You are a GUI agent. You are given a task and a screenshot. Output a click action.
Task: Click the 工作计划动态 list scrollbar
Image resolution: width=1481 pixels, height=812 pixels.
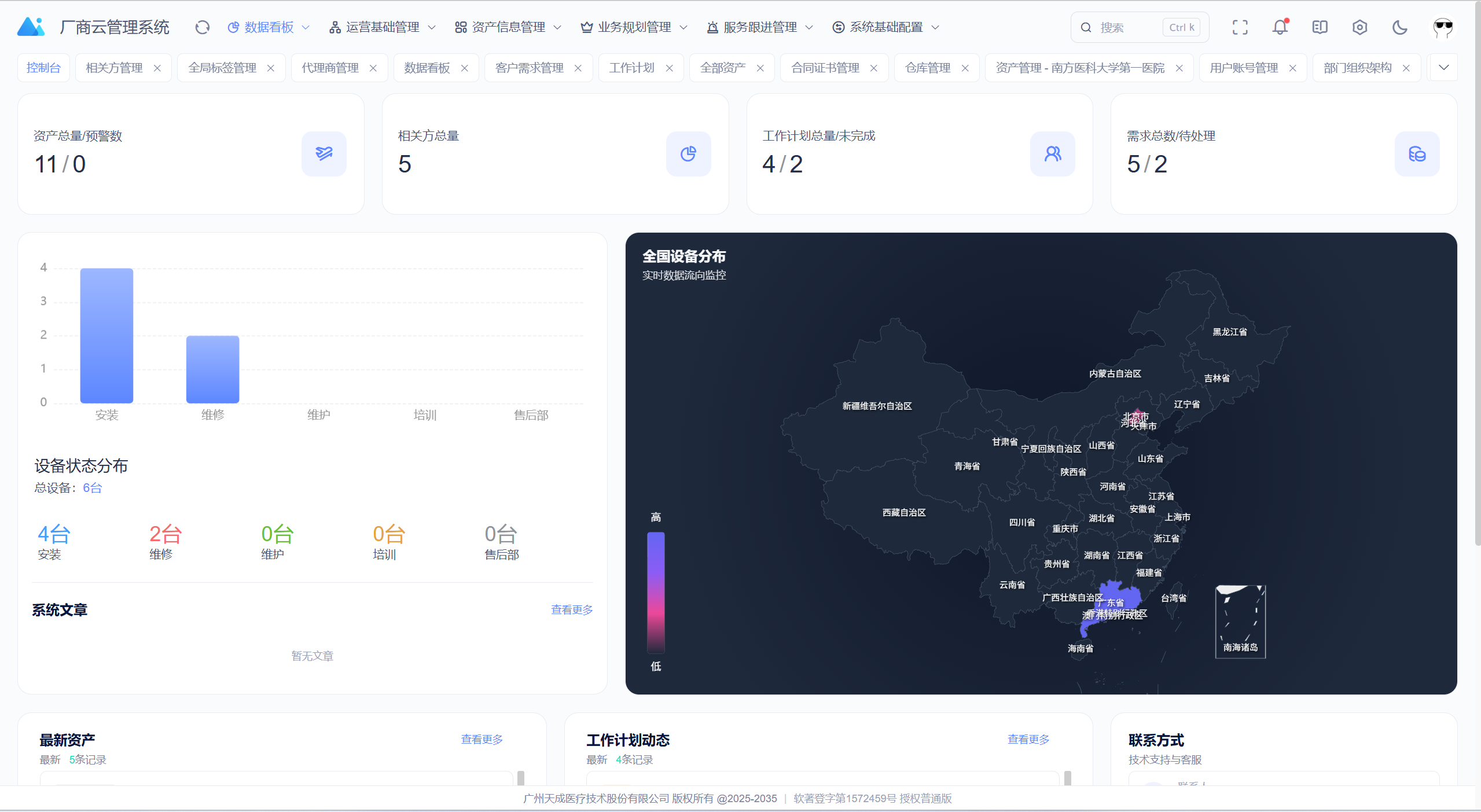pos(1068,778)
